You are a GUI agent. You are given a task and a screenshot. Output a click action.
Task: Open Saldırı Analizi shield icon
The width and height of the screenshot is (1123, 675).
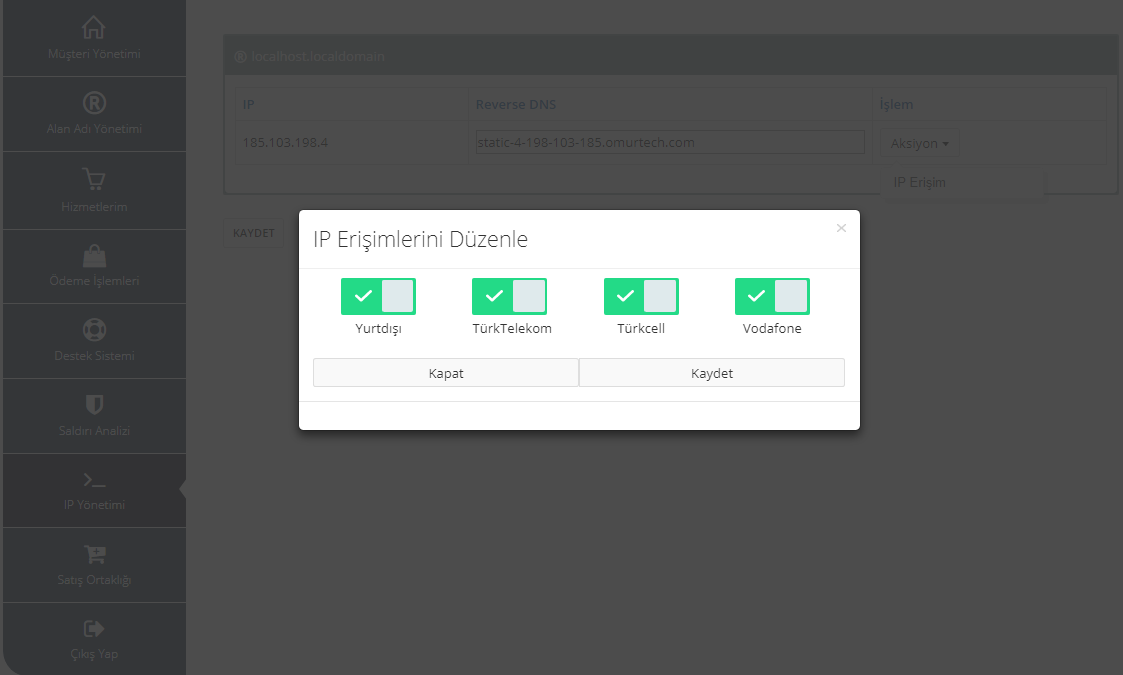94,404
